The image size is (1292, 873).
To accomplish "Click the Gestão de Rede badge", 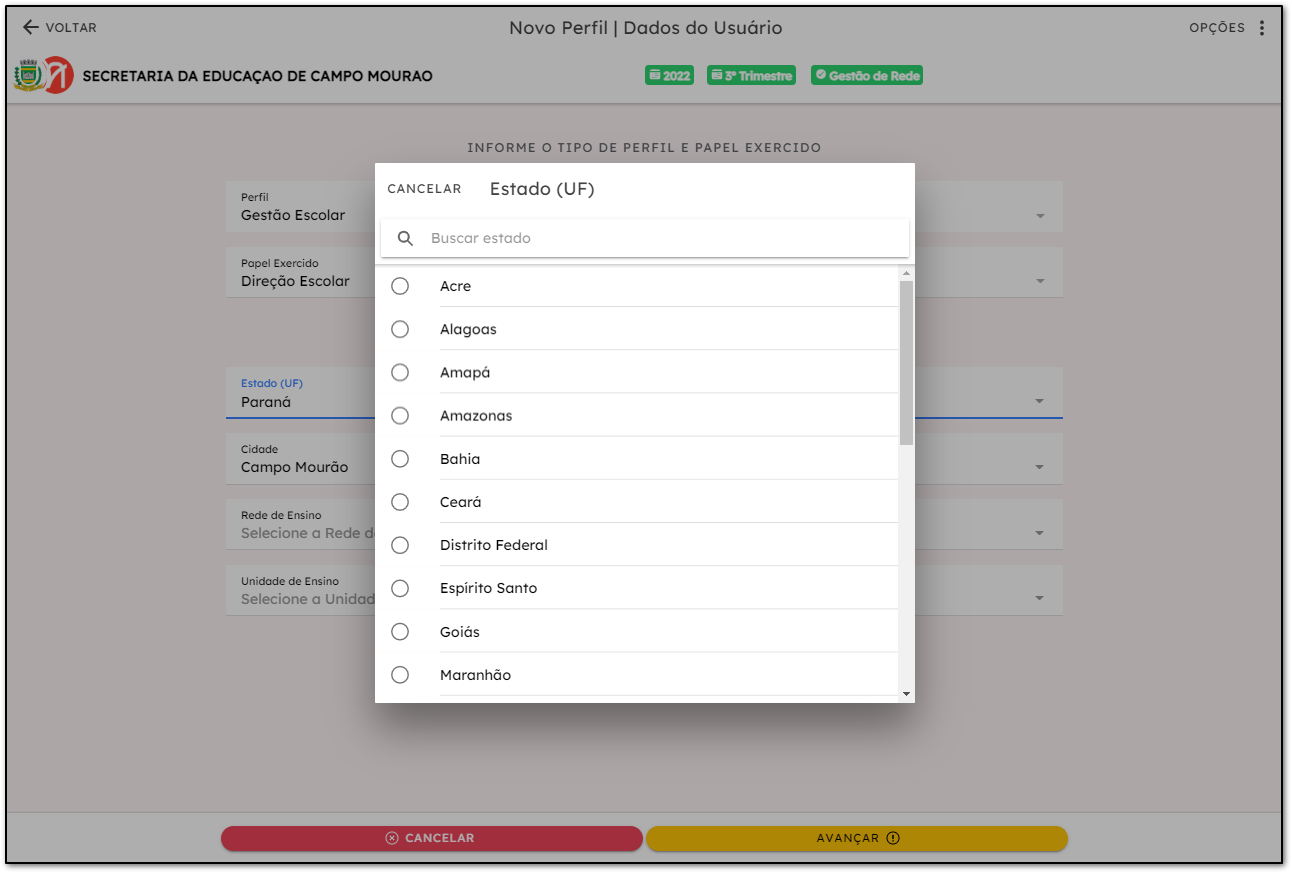I will point(866,76).
